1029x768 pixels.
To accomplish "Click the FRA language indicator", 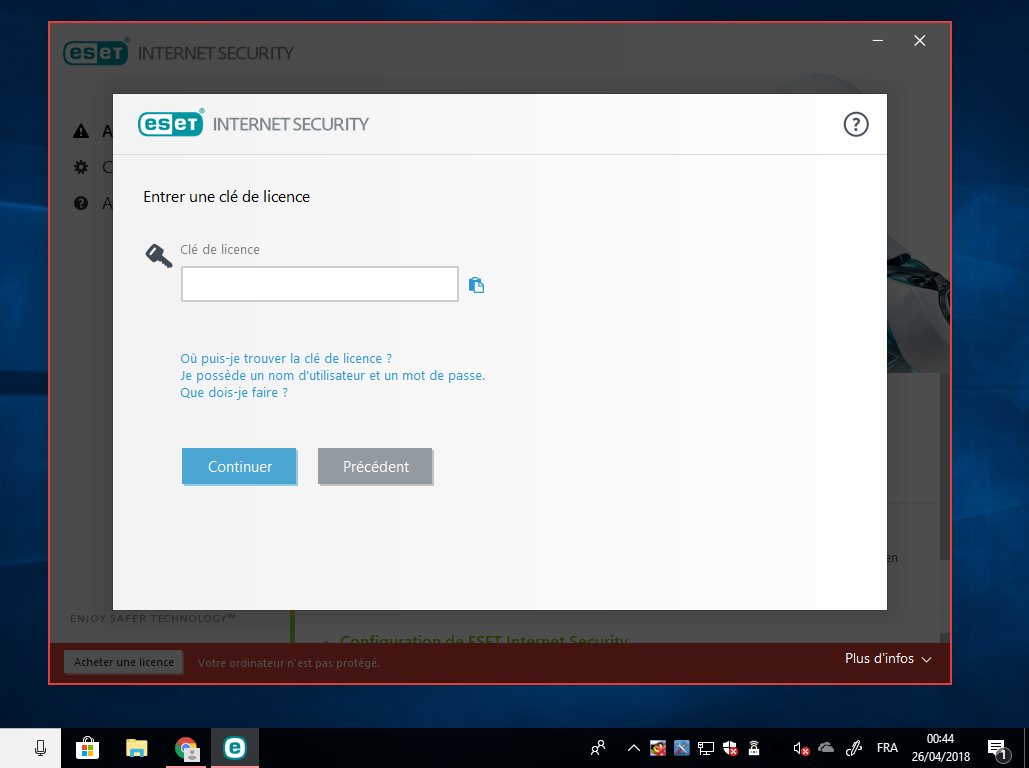I will click(887, 748).
